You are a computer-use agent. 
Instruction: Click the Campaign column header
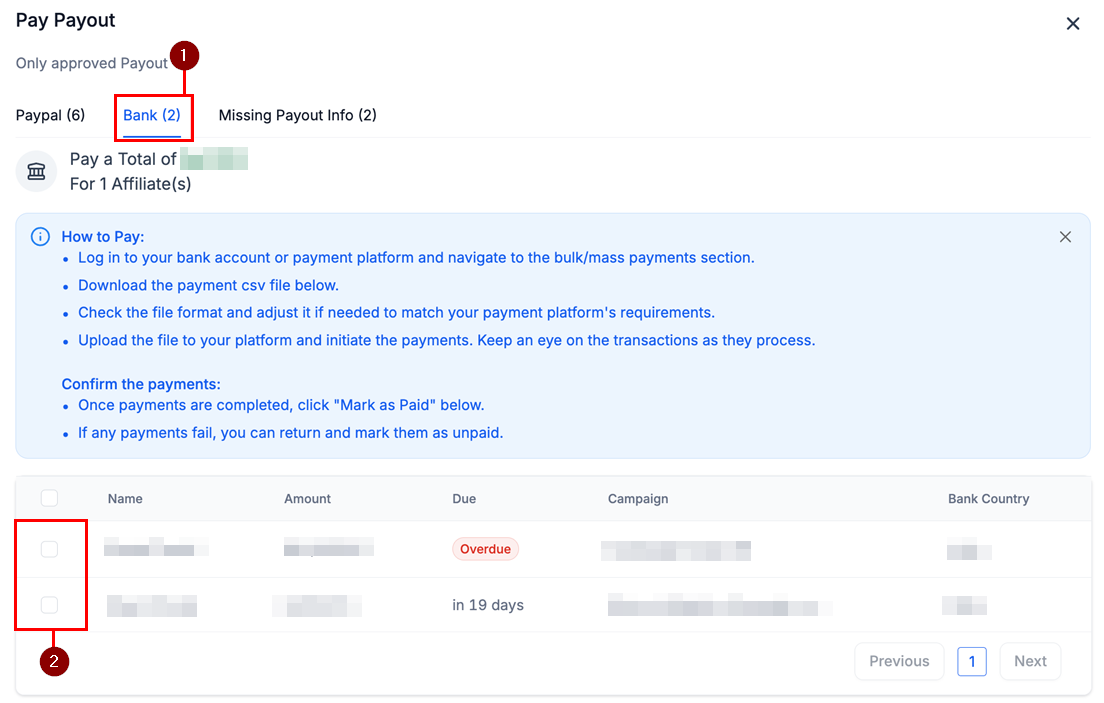point(638,498)
